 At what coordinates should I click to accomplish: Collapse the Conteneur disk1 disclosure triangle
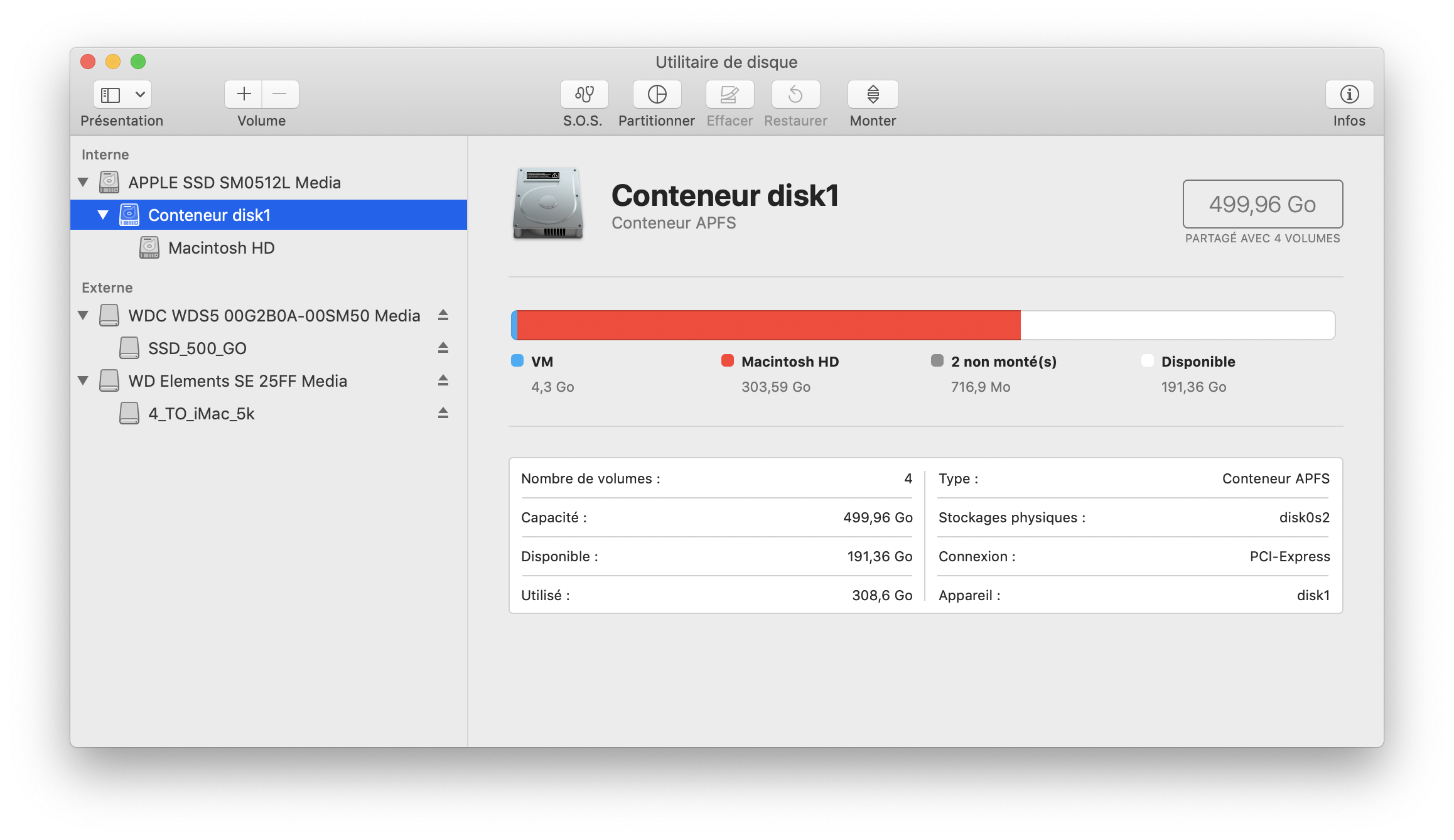tap(103, 215)
